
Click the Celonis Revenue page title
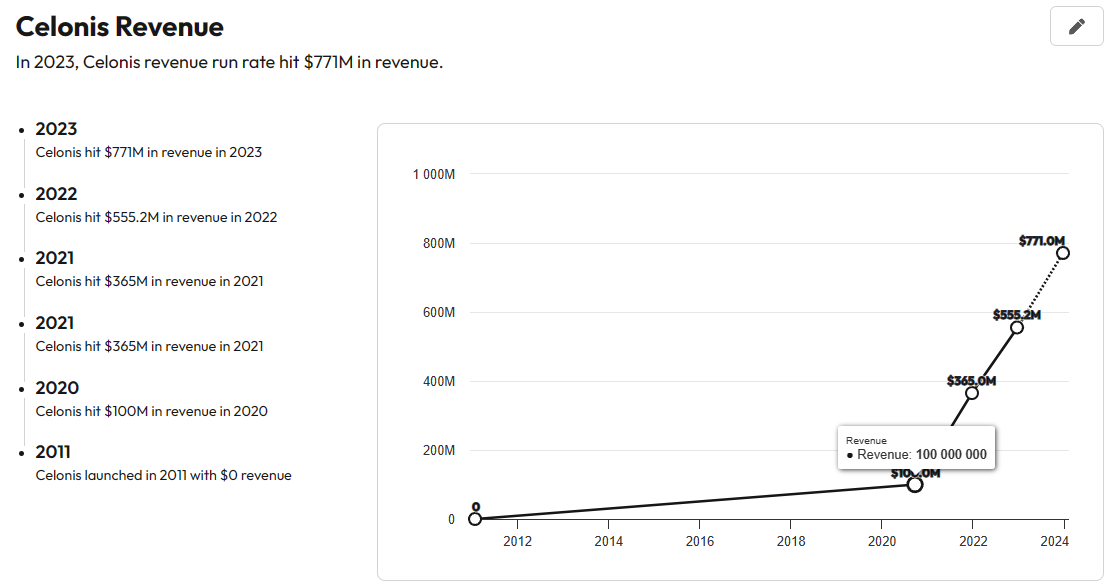pos(120,27)
